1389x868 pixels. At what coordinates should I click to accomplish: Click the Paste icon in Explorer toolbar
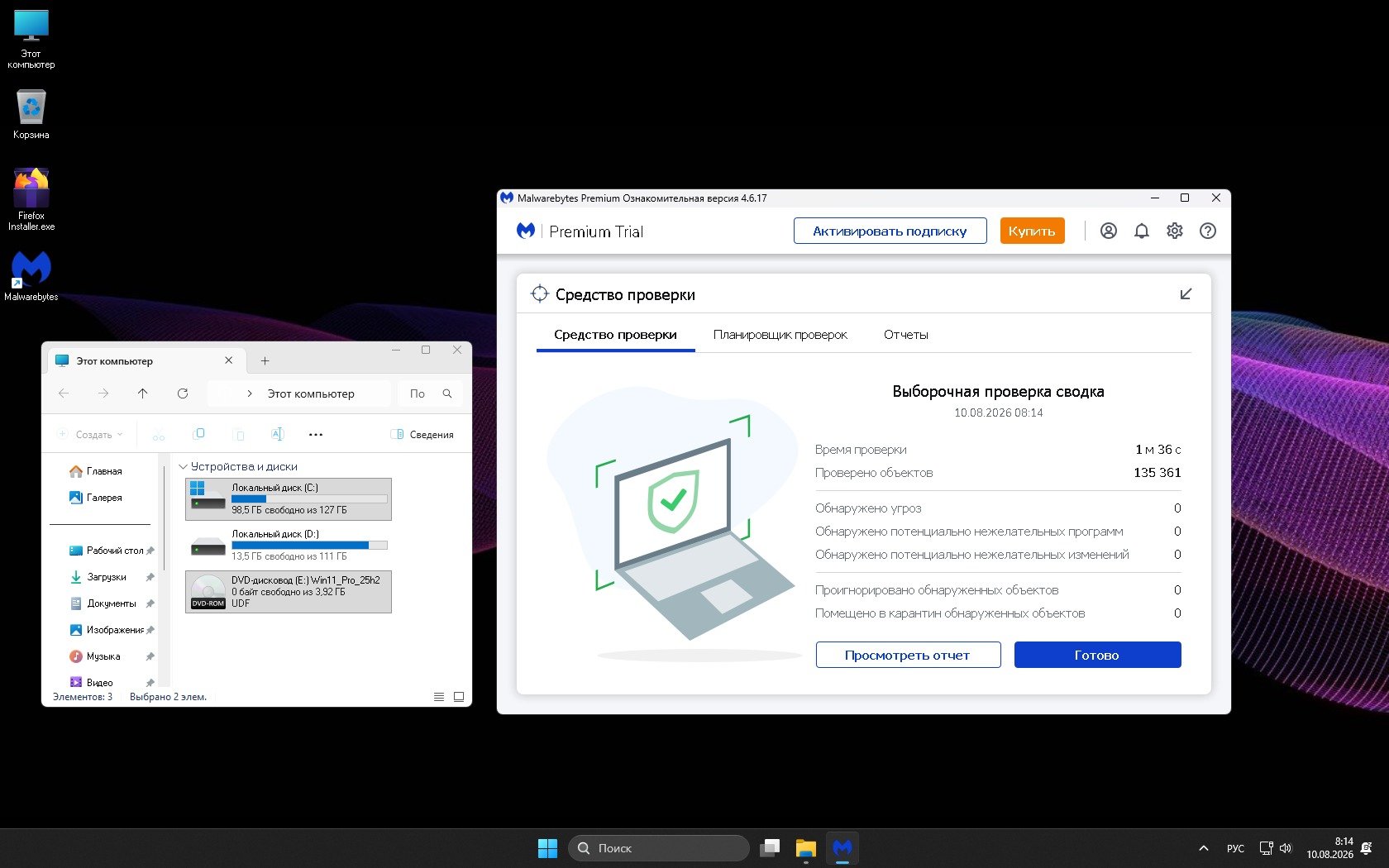click(x=238, y=435)
